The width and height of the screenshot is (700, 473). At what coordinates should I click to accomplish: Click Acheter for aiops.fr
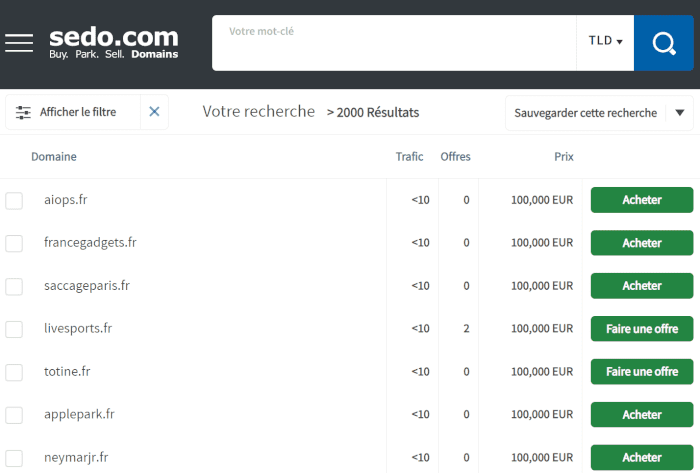(x=642, y=200)
